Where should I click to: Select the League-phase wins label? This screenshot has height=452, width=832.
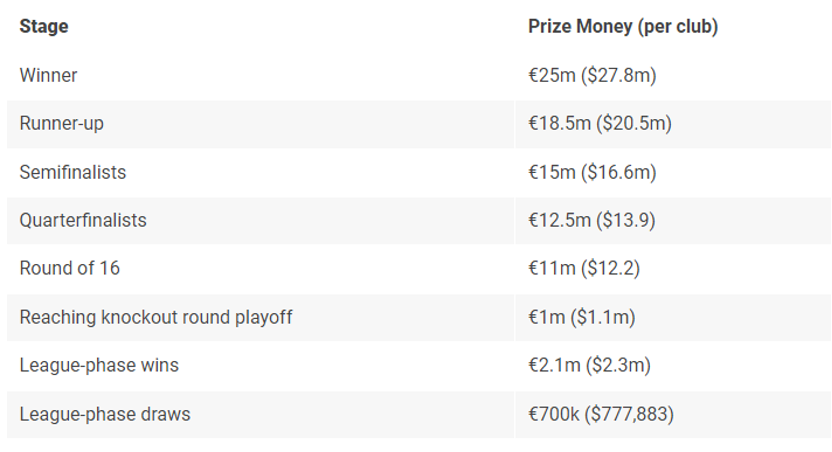point(99,366)
